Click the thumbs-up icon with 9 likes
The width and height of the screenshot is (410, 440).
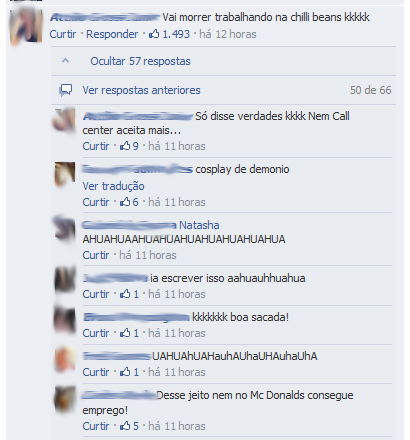point(125,146)
